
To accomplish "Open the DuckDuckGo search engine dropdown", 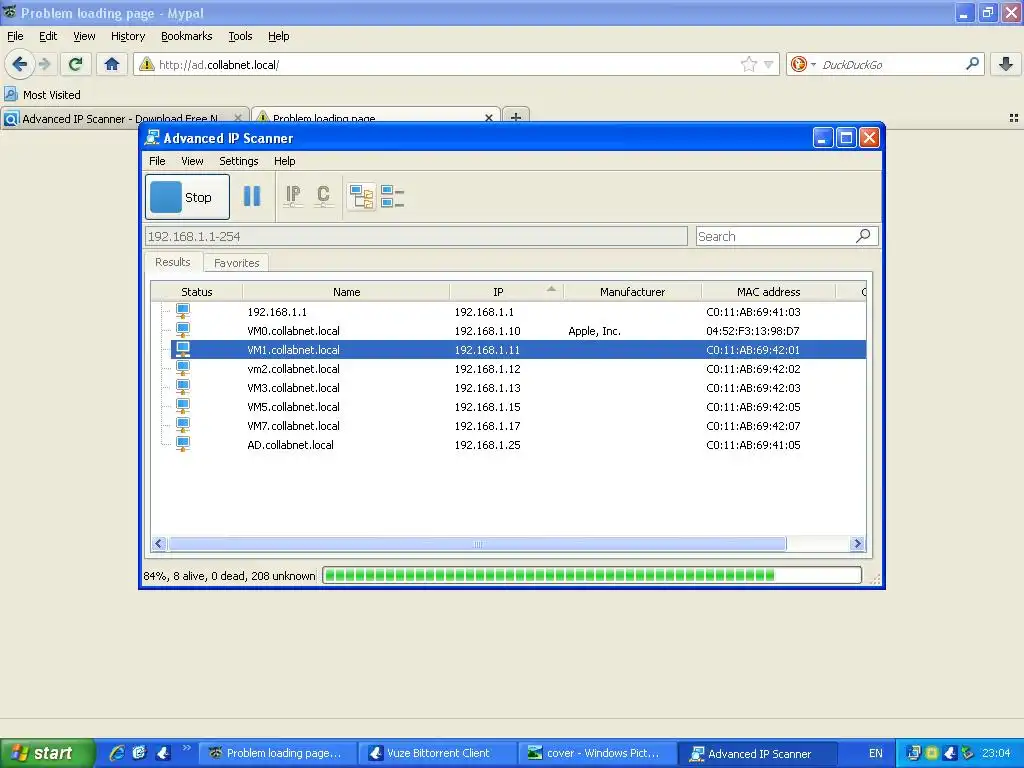I will click(x=803, y=64).
